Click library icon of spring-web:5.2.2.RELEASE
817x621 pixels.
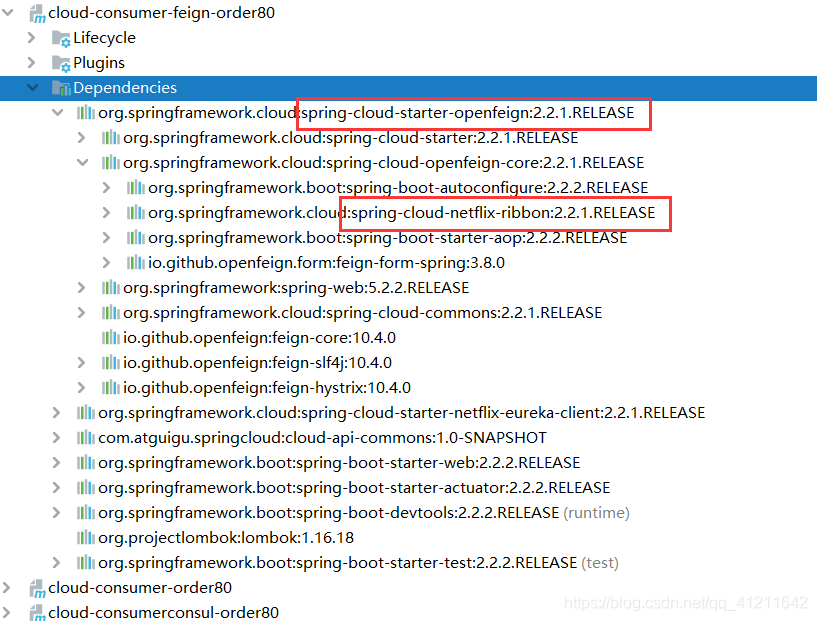click(x=110, y=288)
